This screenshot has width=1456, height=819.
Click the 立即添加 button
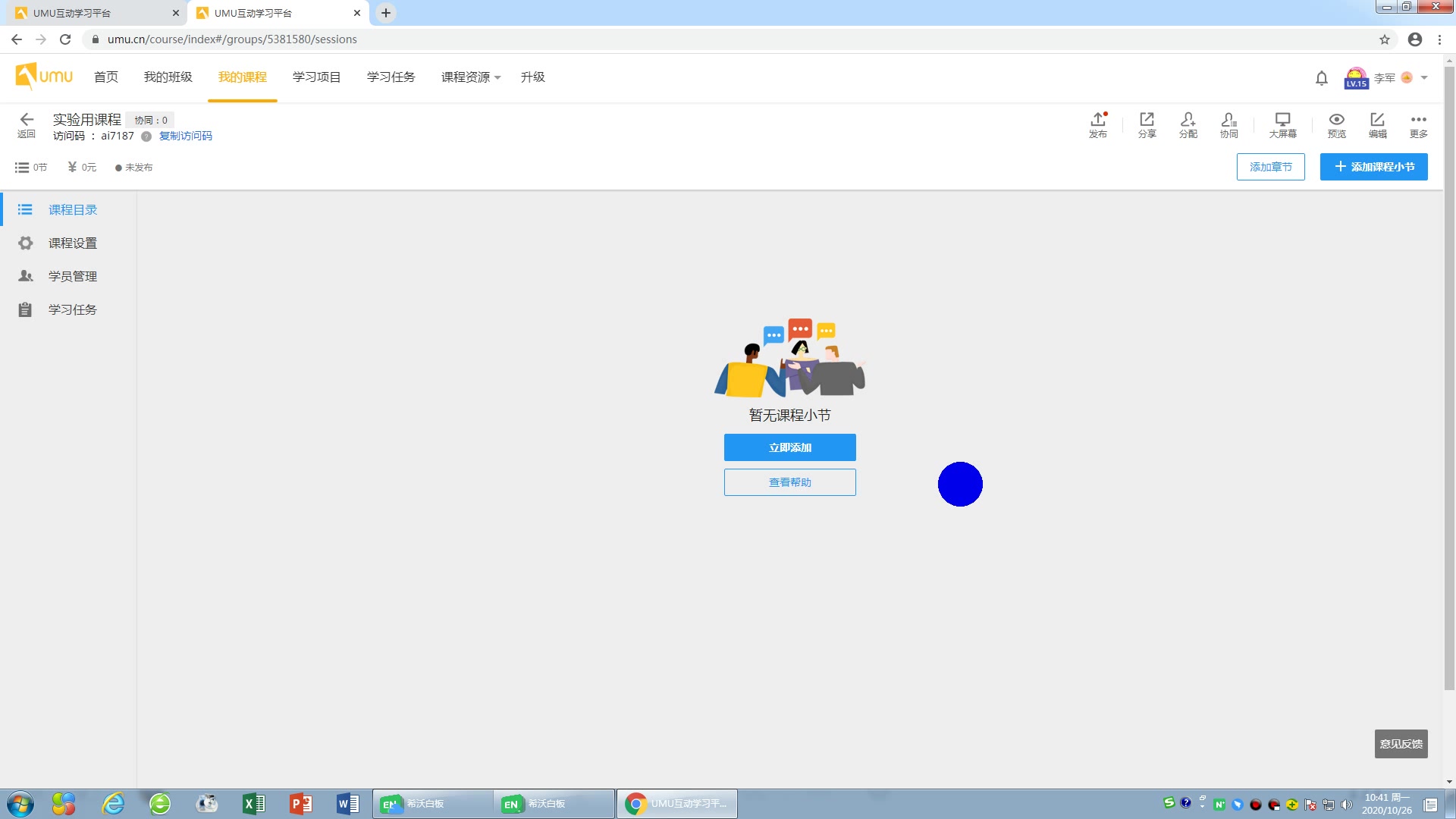789,447
